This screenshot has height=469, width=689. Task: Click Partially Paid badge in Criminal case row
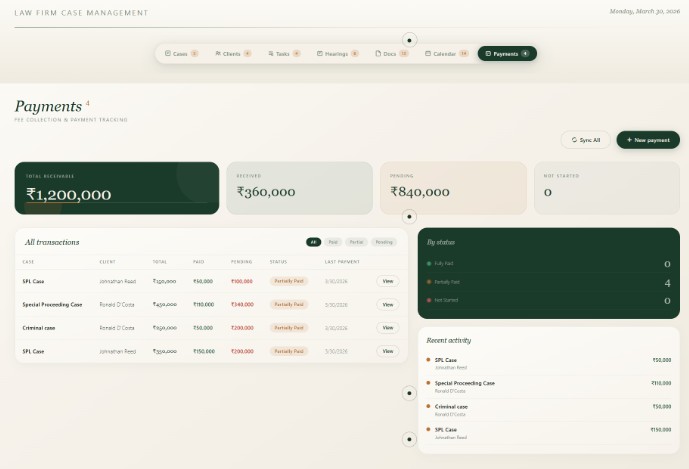point(289,328)
